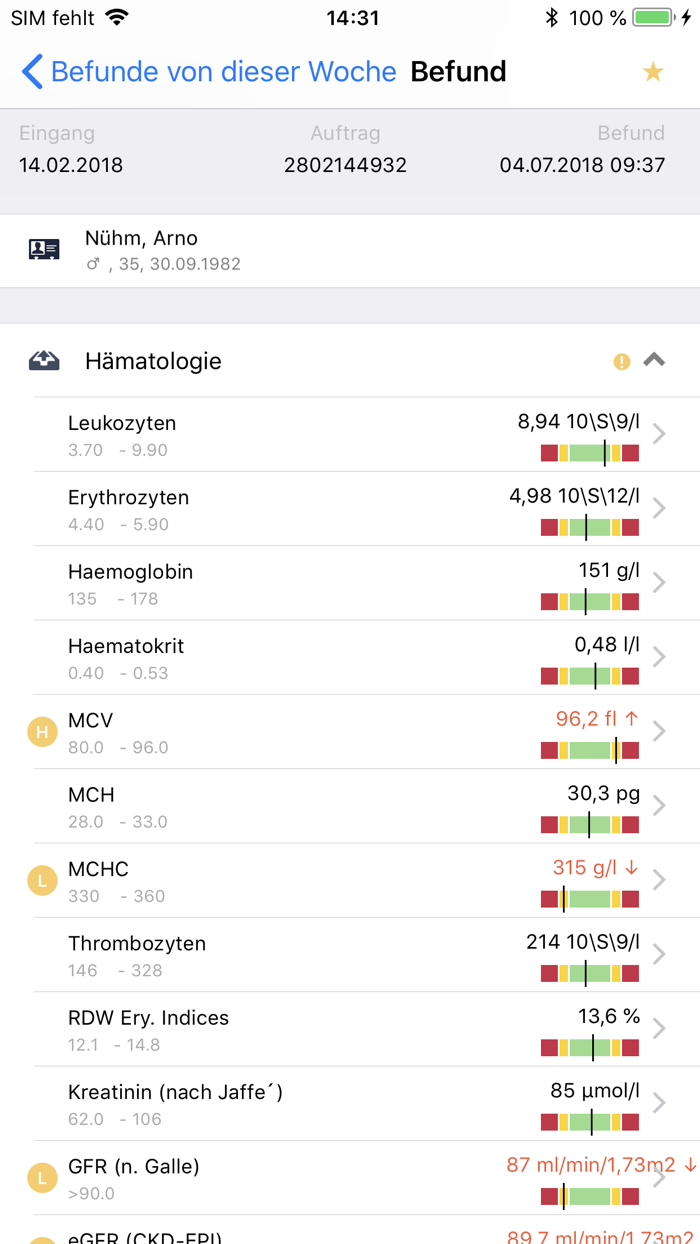Select the Thrombozyten result row
The width and height of the screenshot is (700, 1244).
(350, 955)
